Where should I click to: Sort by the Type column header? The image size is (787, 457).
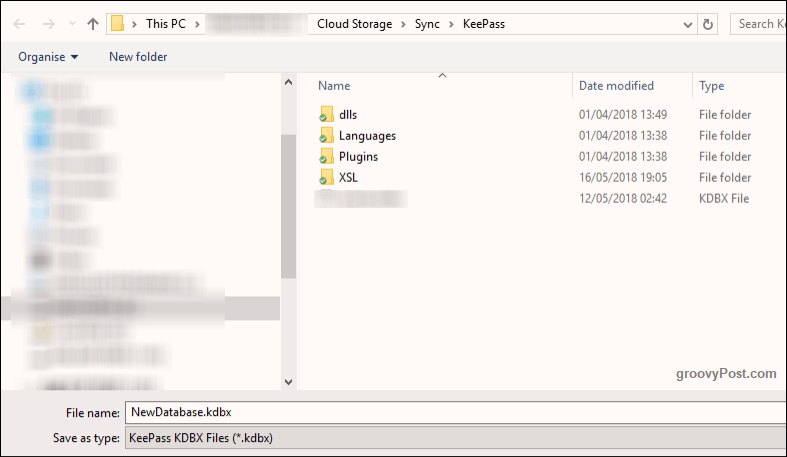(712, 86)
